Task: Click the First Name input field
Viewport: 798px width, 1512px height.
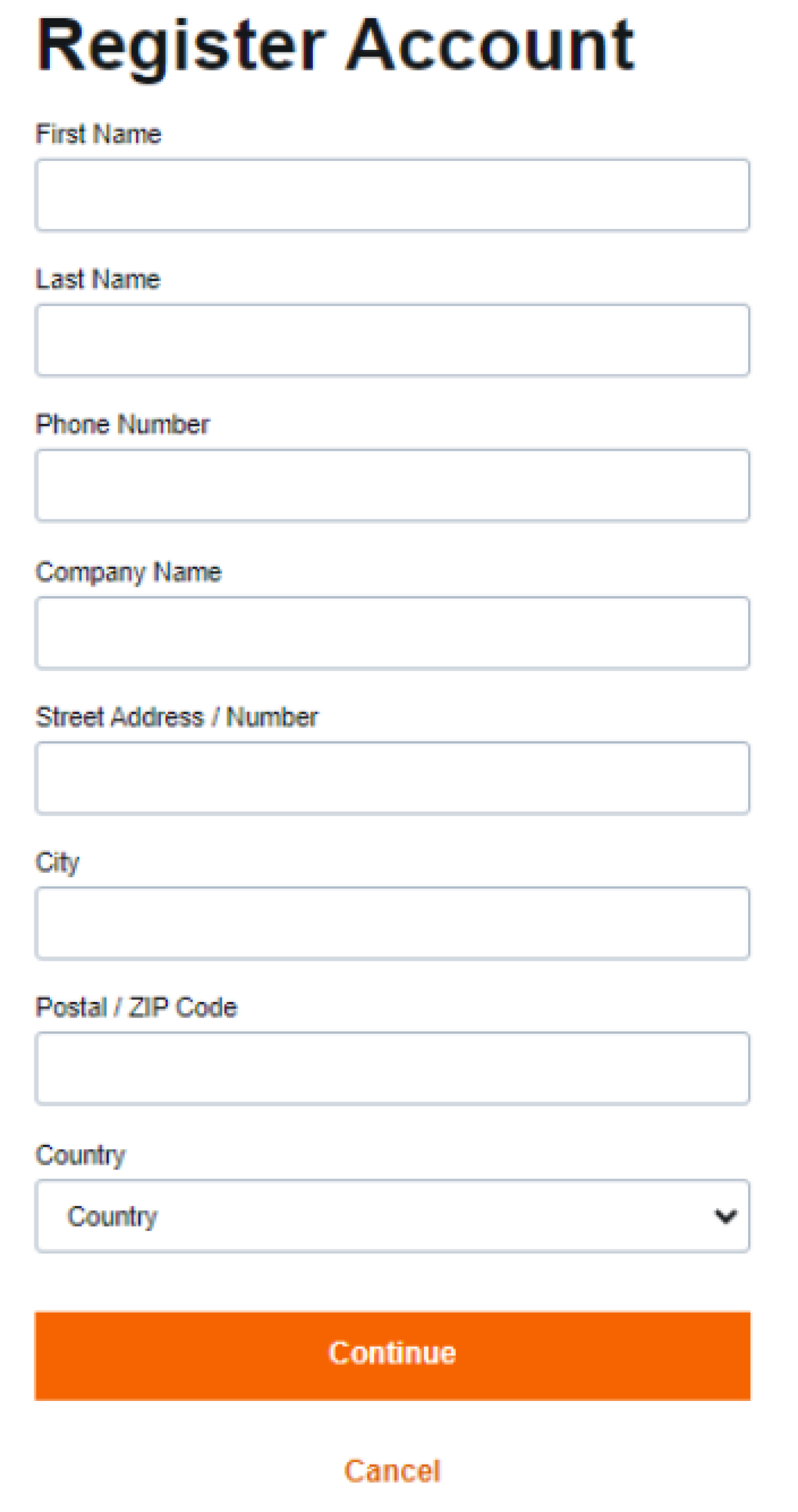Action: click(x=392, y=195)
